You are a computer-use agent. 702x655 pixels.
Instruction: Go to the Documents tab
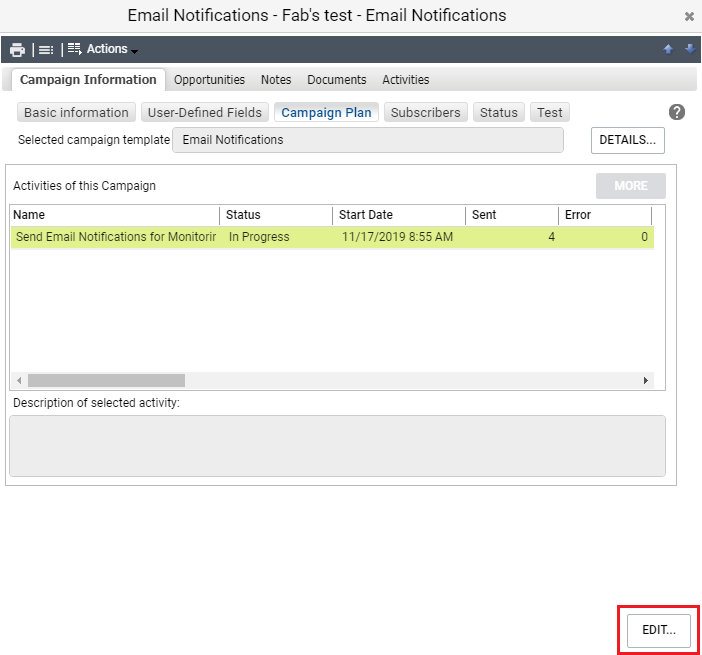(x=336, y=80)
